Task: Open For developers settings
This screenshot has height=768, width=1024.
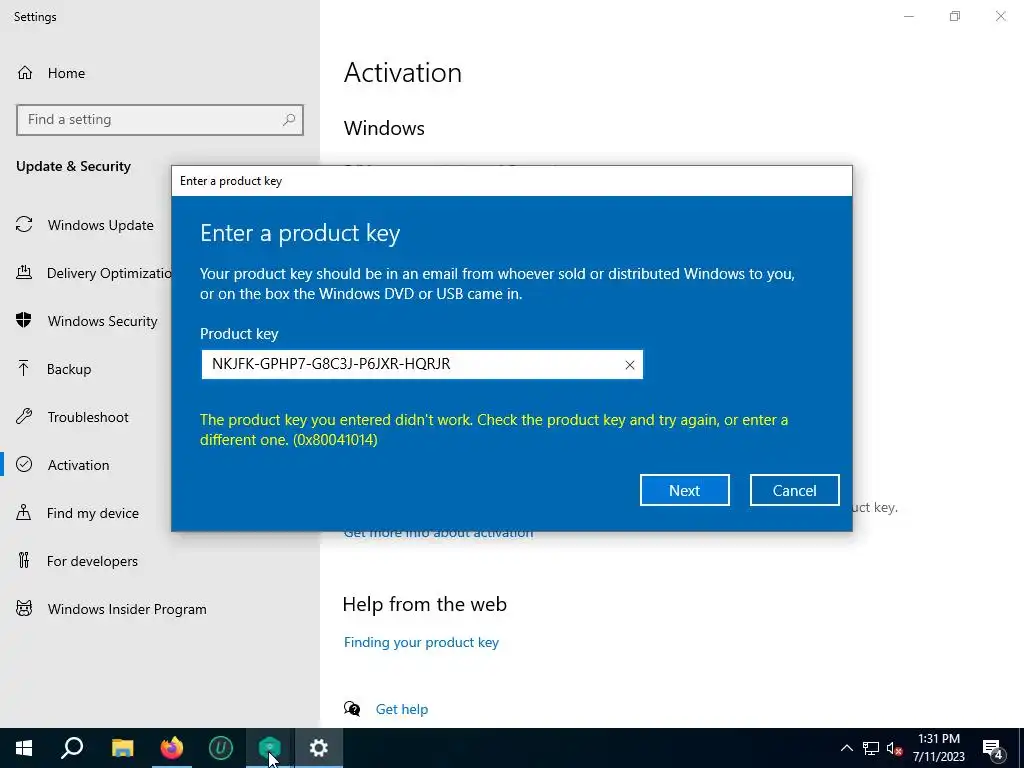Action: tap(92, 561)
